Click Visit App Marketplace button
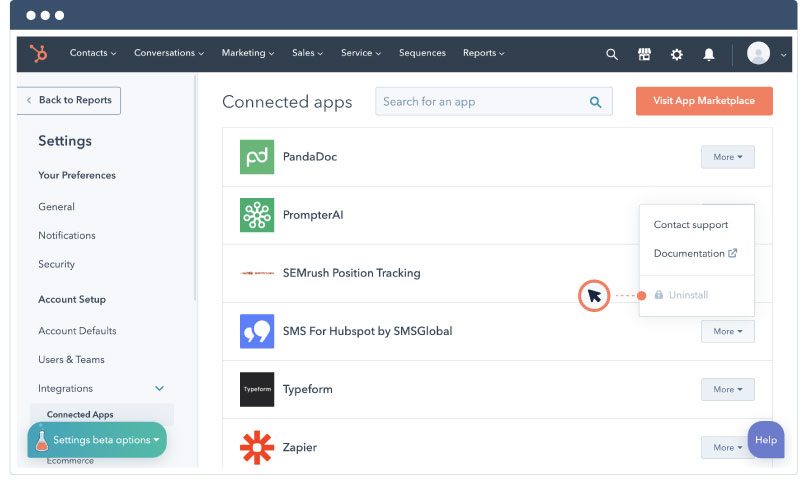The image size is (807, 485). tap(704, 101)
